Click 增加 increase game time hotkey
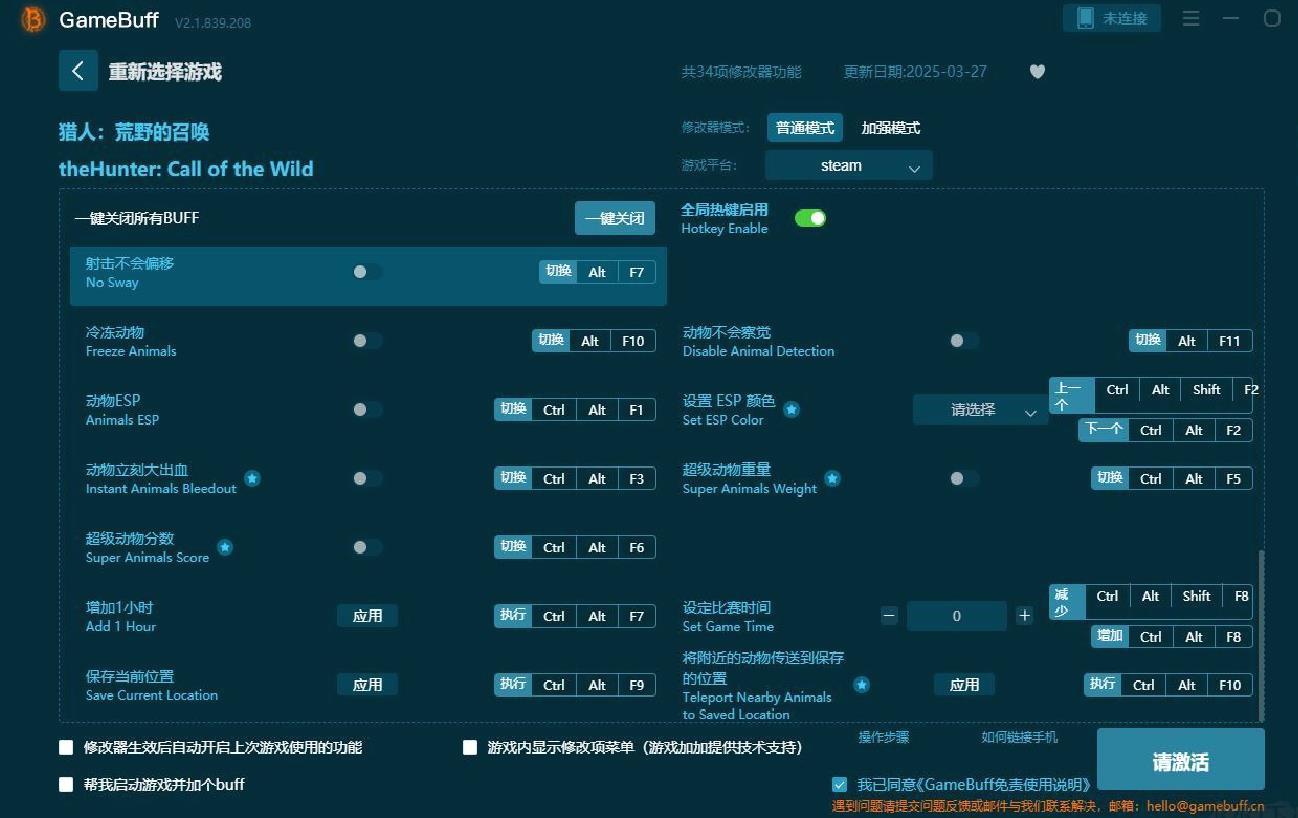The height and width of the screenshot is (818, 1298). tap(1109, 637)
